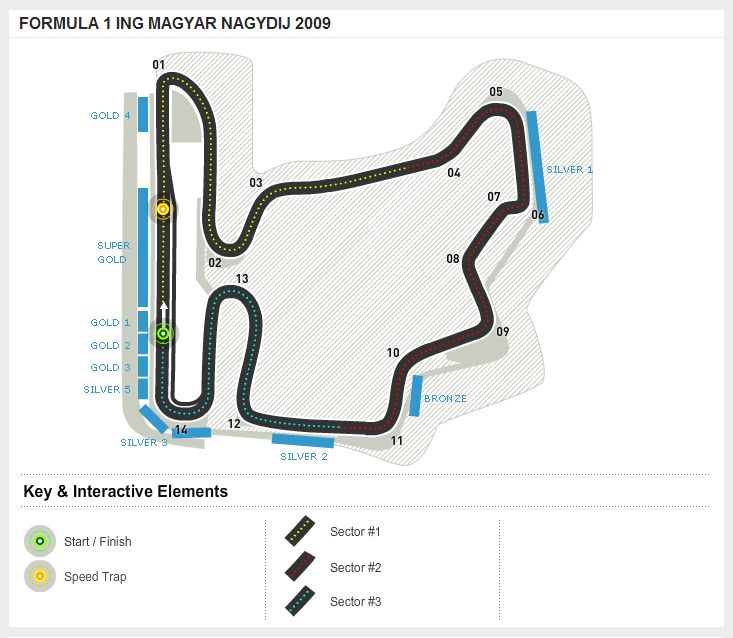The width and height of the screenshot is (733, 638).
Task: Click turn number 13 on the circuit
Action: pos(241,279)
